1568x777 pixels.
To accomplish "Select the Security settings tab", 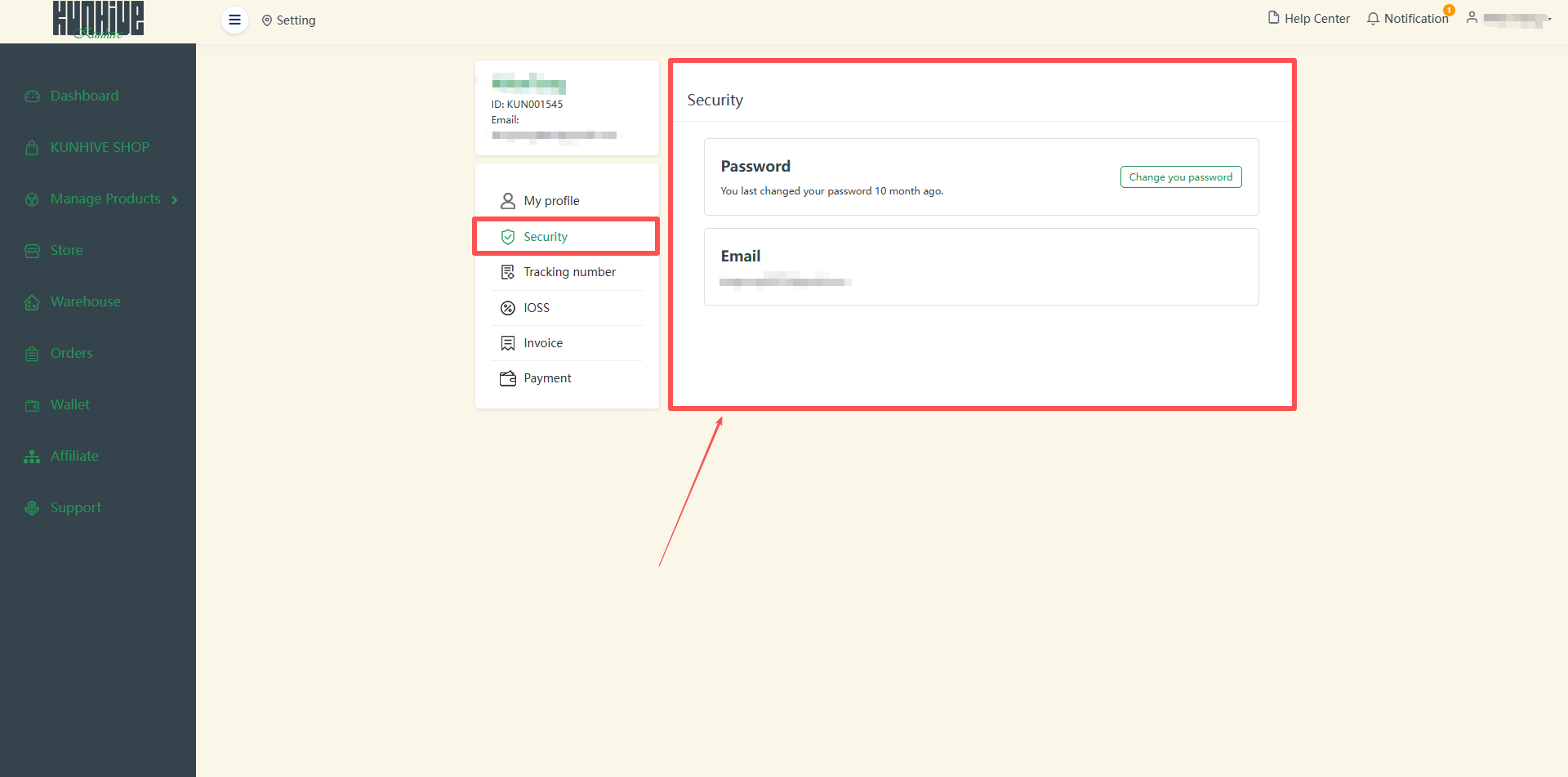I will point(545,237).
